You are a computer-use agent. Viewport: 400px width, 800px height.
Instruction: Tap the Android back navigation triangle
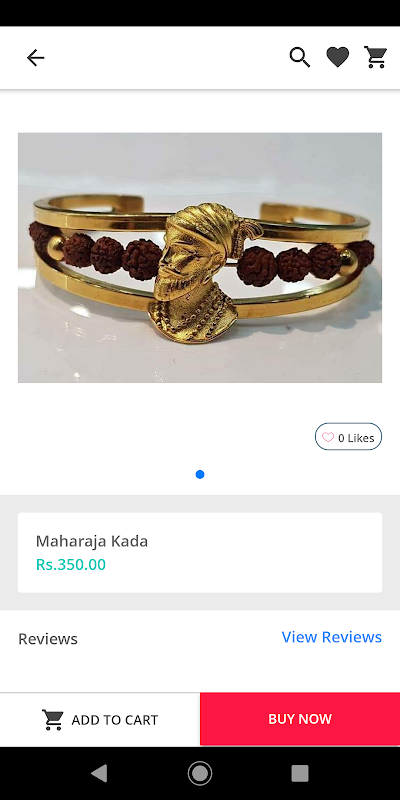[x=99, y=773]
